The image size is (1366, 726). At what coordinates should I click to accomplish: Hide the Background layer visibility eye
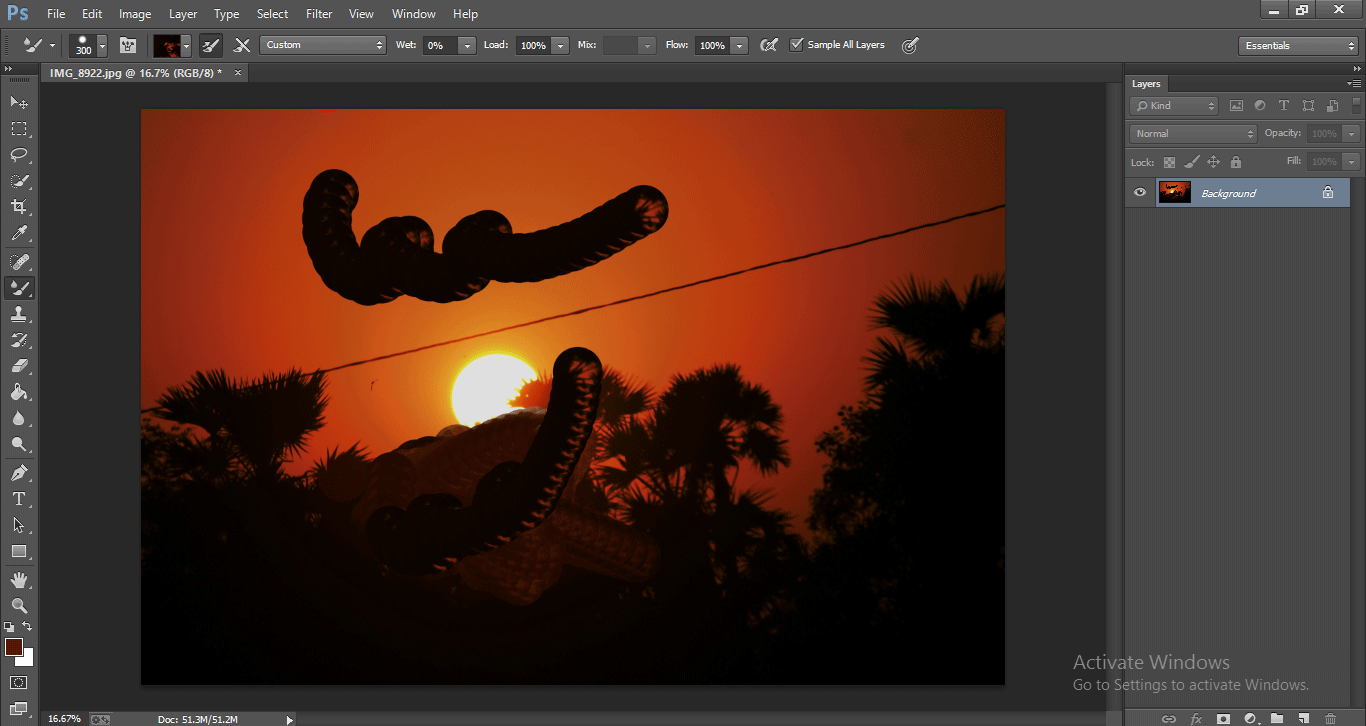(1140, 193)
